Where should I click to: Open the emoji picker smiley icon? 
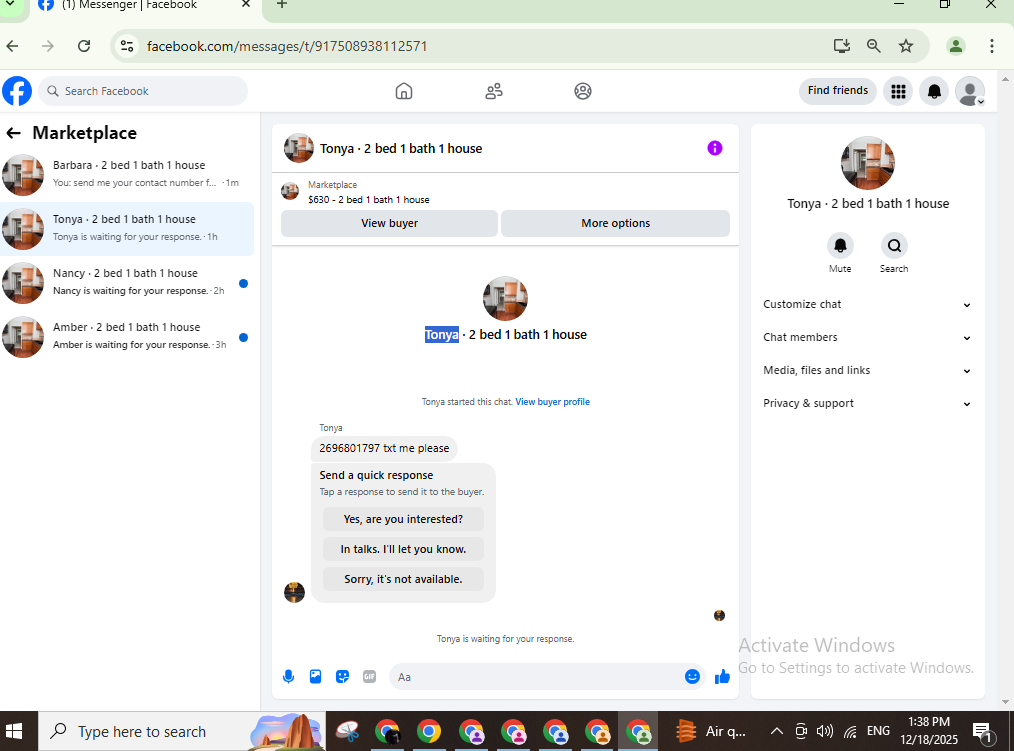pyautogui.click(x=692, y=677)
